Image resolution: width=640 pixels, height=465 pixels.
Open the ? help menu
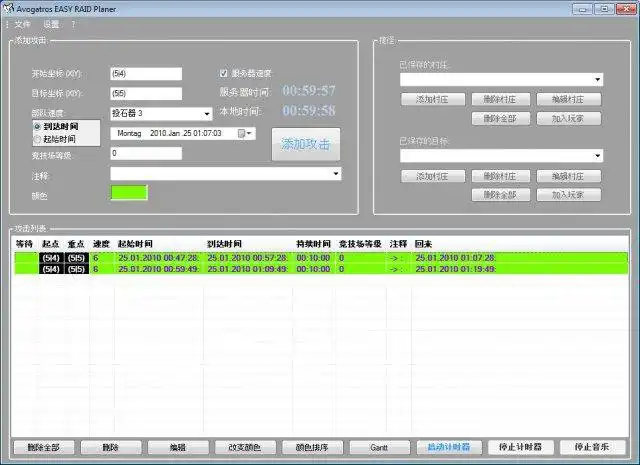point(73,24)
